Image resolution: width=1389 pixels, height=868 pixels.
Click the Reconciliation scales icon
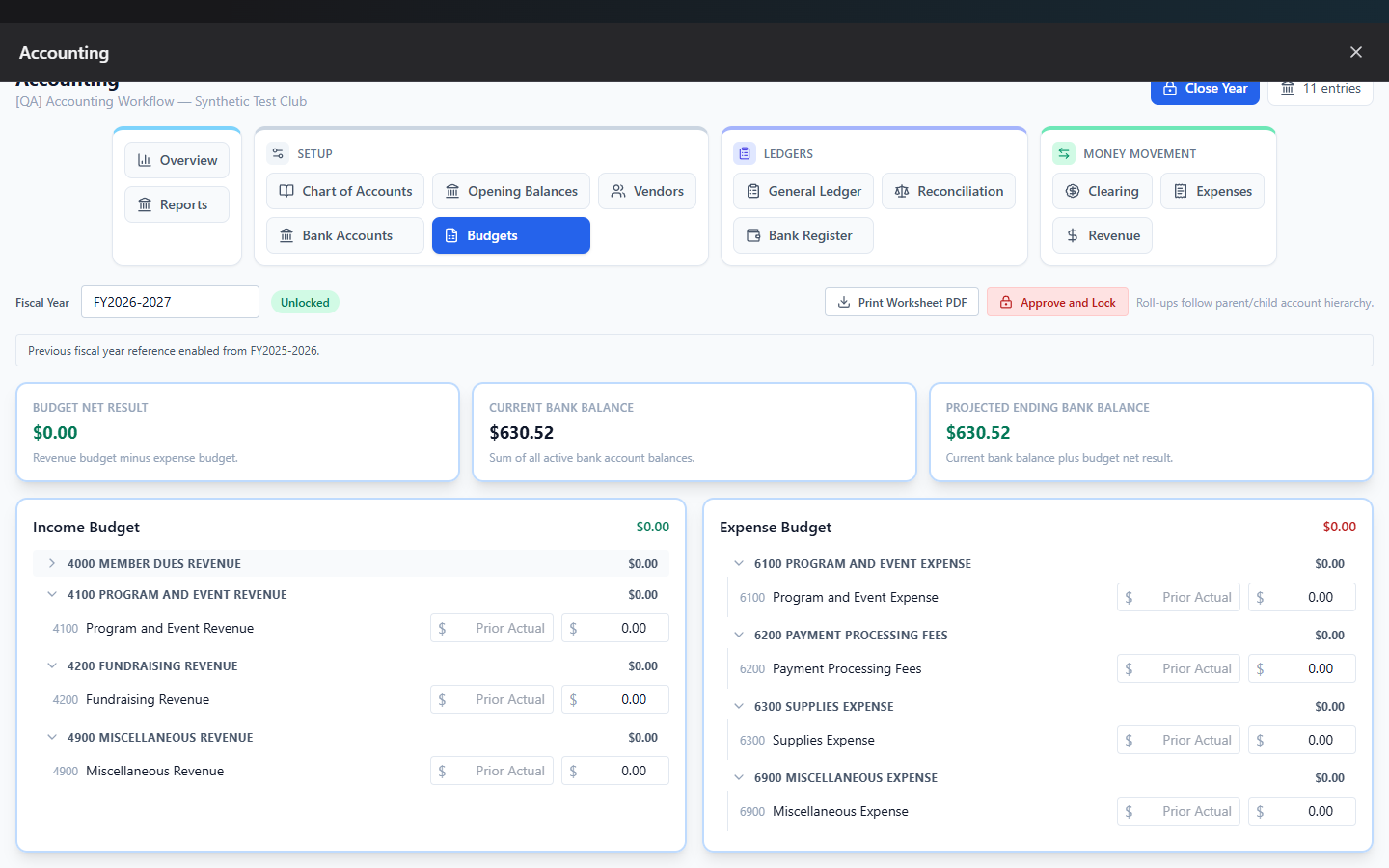(x=902, y=191)
